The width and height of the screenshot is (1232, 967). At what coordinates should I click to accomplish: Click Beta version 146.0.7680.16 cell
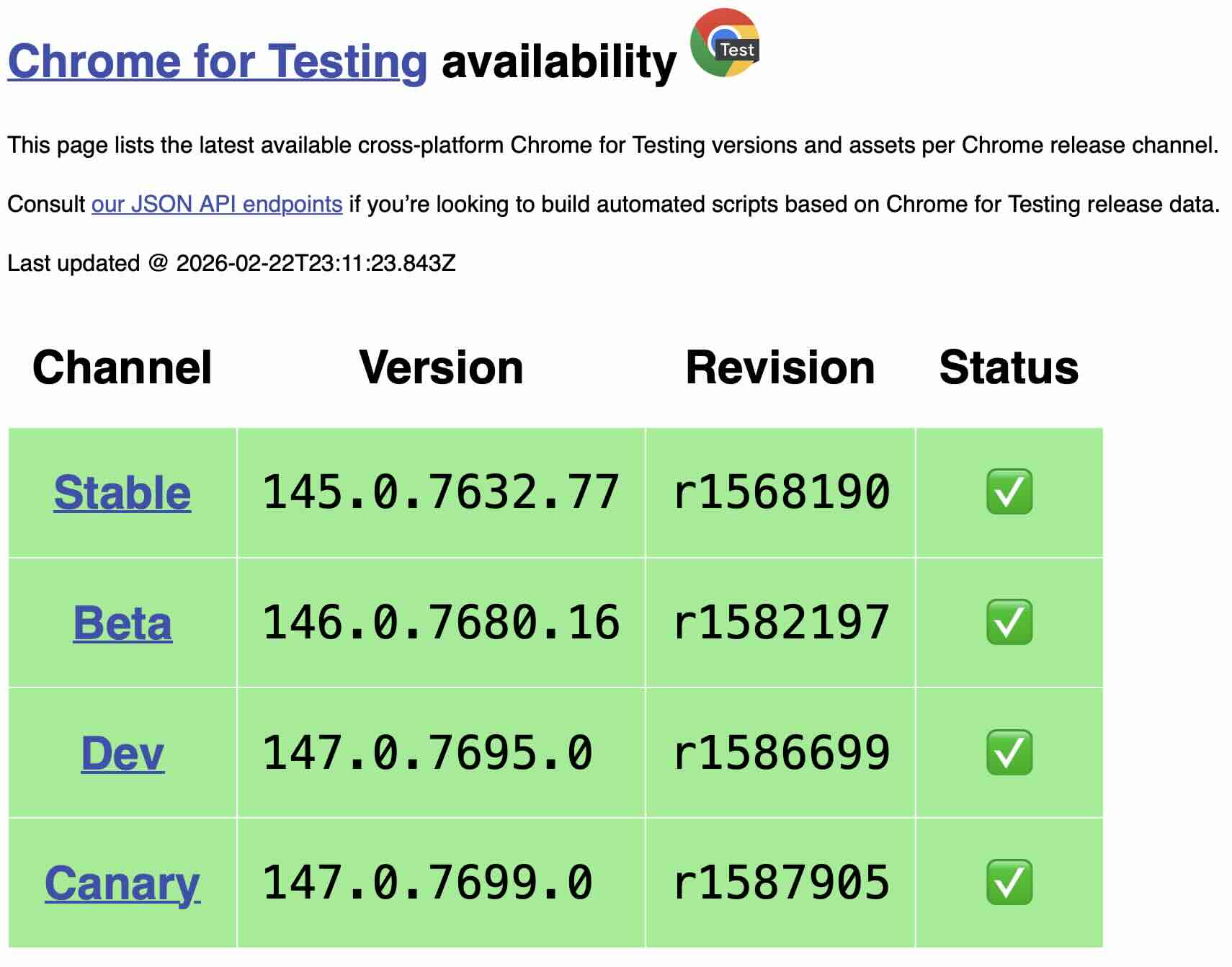(440, 623)
